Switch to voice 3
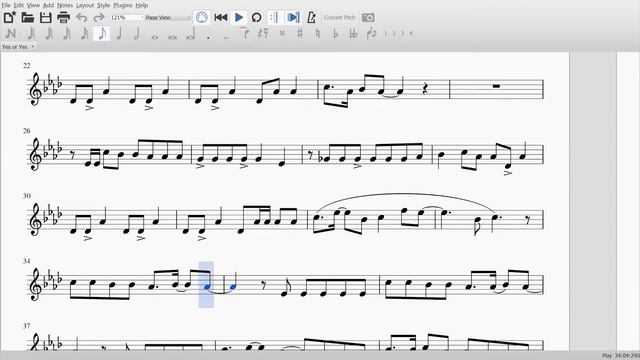640x360 pixels. tap(402, 33)
